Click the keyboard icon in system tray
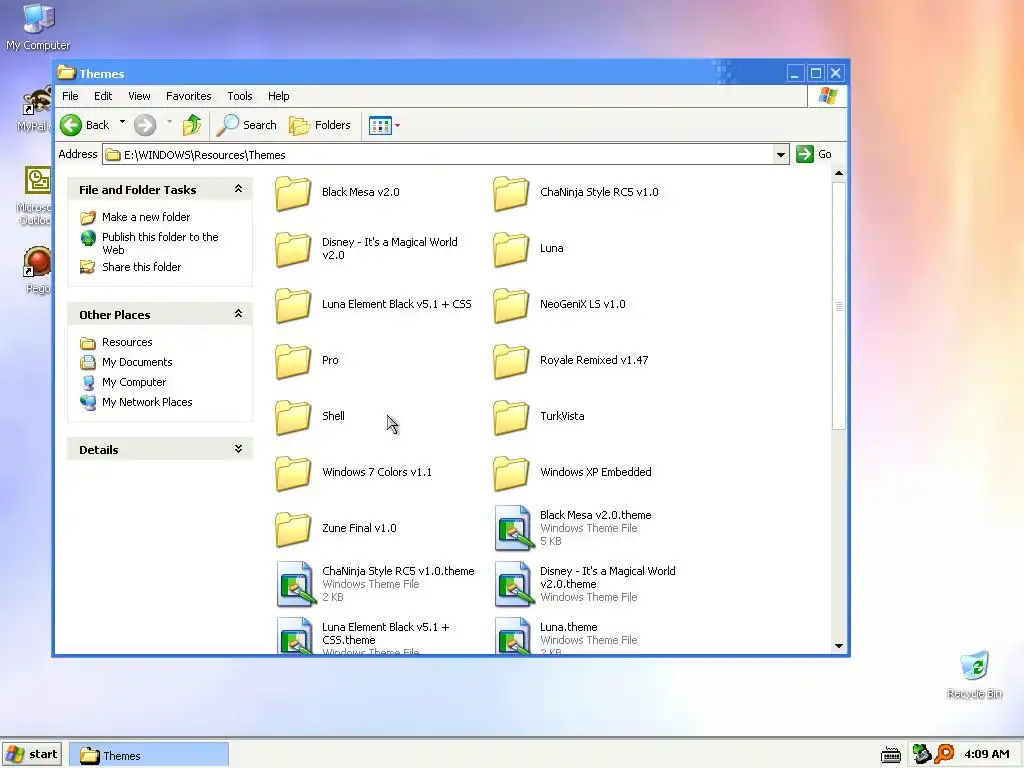Screen dimensions: 1024x768 (891, 755)
